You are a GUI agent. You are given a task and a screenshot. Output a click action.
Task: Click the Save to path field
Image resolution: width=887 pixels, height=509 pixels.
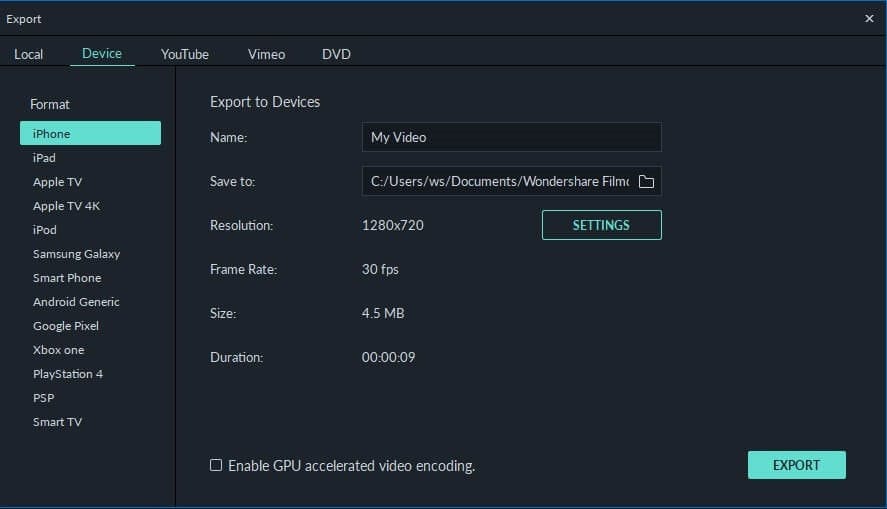coord(498,181)
